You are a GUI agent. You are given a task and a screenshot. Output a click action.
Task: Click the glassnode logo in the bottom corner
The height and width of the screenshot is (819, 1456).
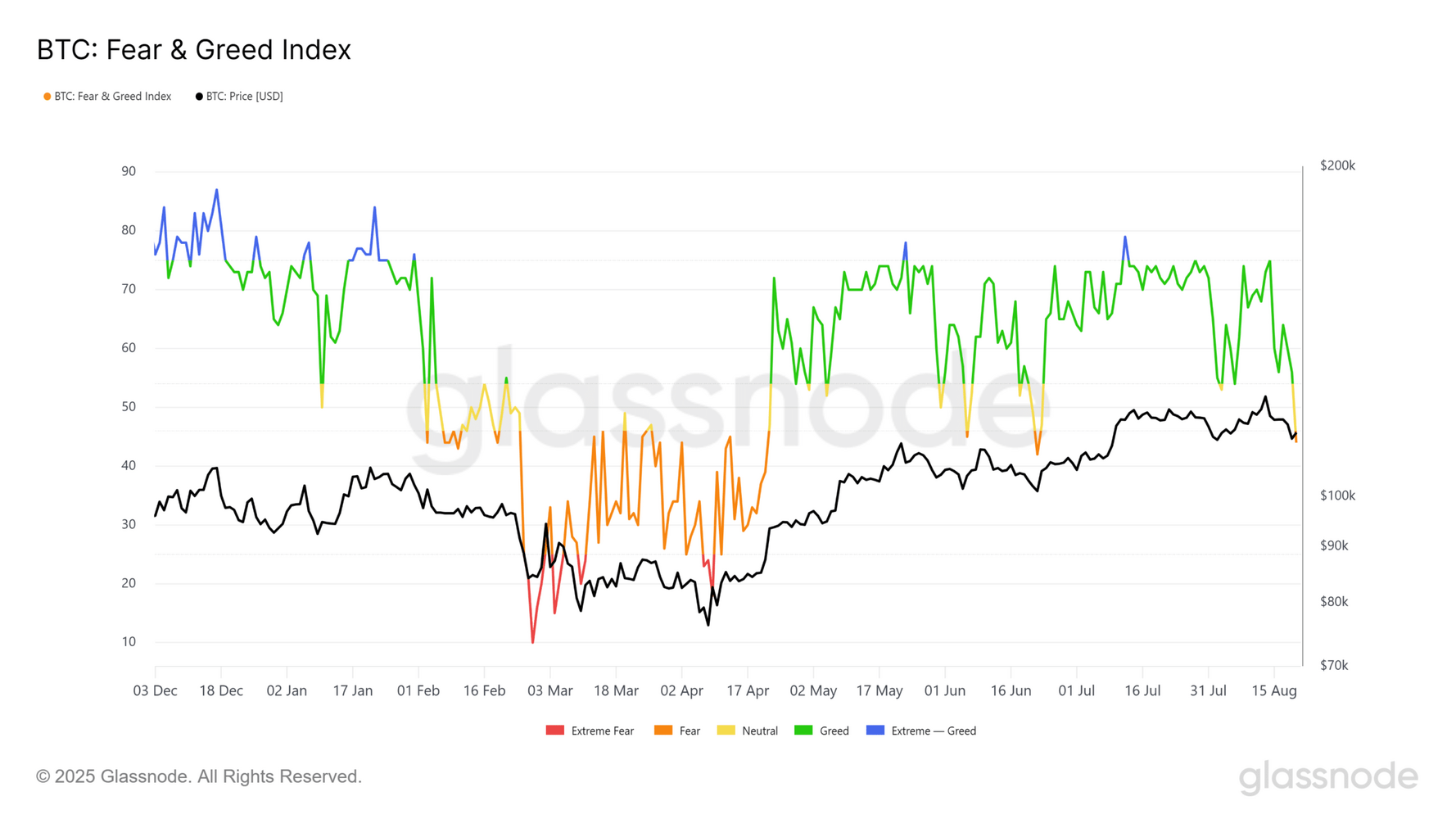tap(1327, 776)
